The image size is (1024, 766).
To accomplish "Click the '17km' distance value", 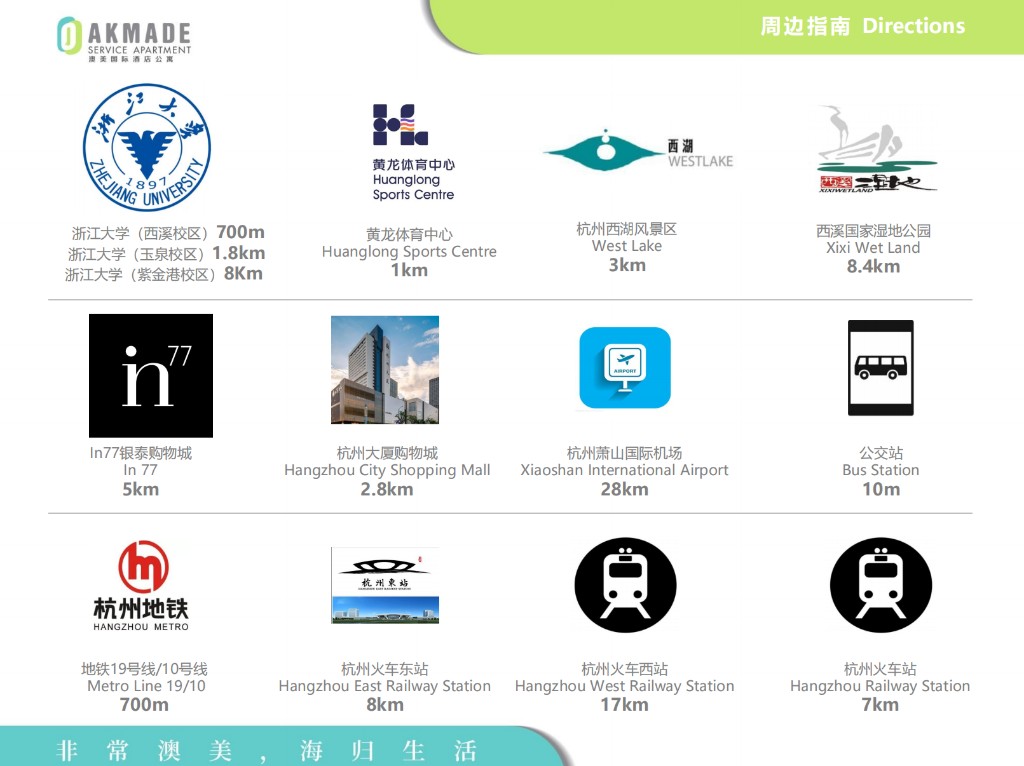I will click(624, 705).
